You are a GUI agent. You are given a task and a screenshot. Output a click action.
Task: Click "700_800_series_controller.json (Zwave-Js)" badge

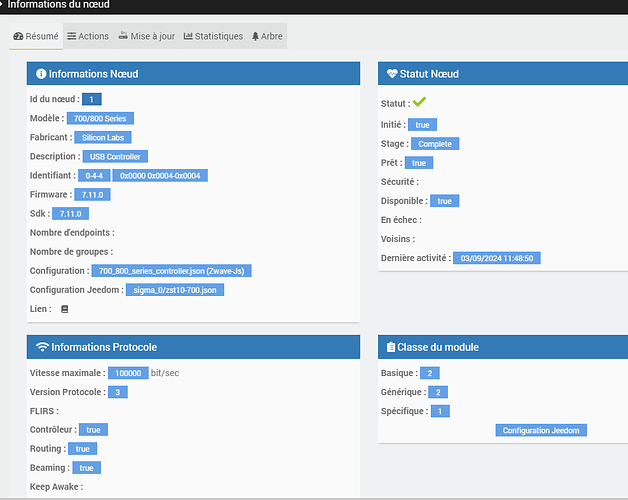point(171,271)
